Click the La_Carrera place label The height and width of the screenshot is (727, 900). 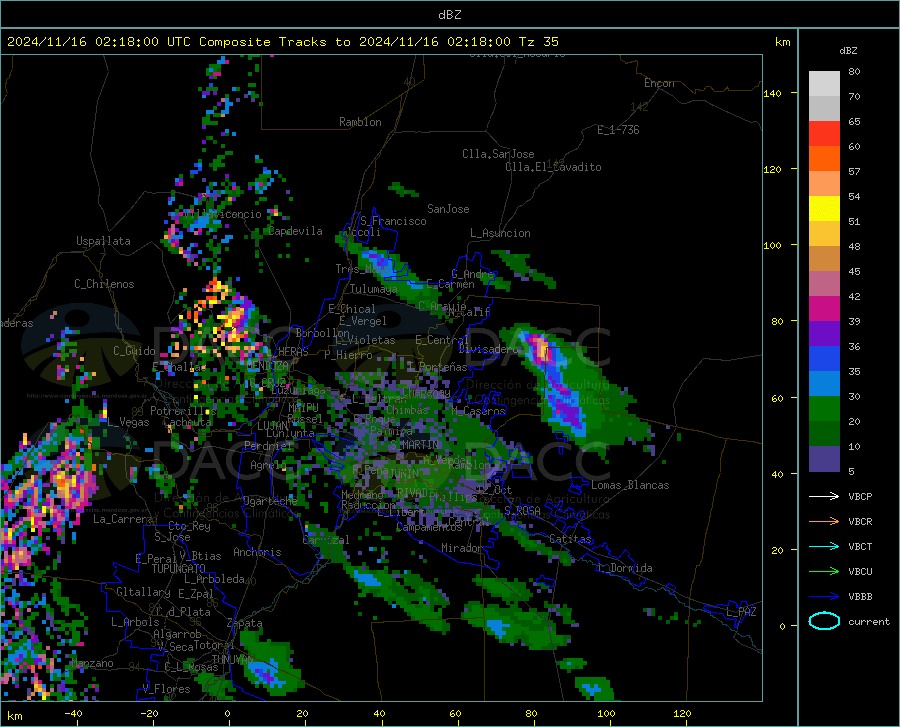pyautogui.click(x=123, y=519)
